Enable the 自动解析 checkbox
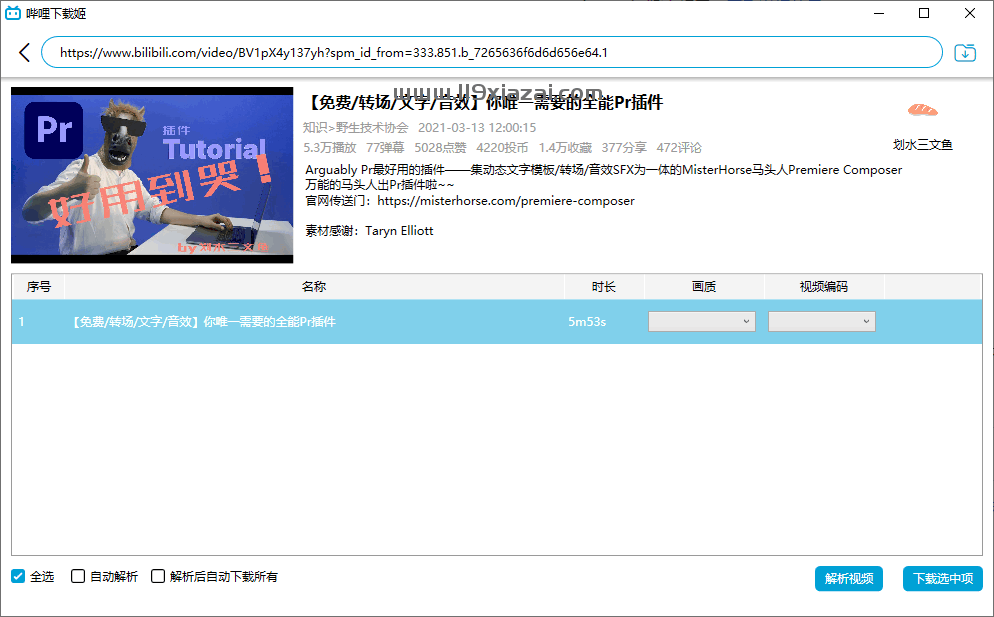Viewport: 994px width, 617px height. tap(78, 576)
